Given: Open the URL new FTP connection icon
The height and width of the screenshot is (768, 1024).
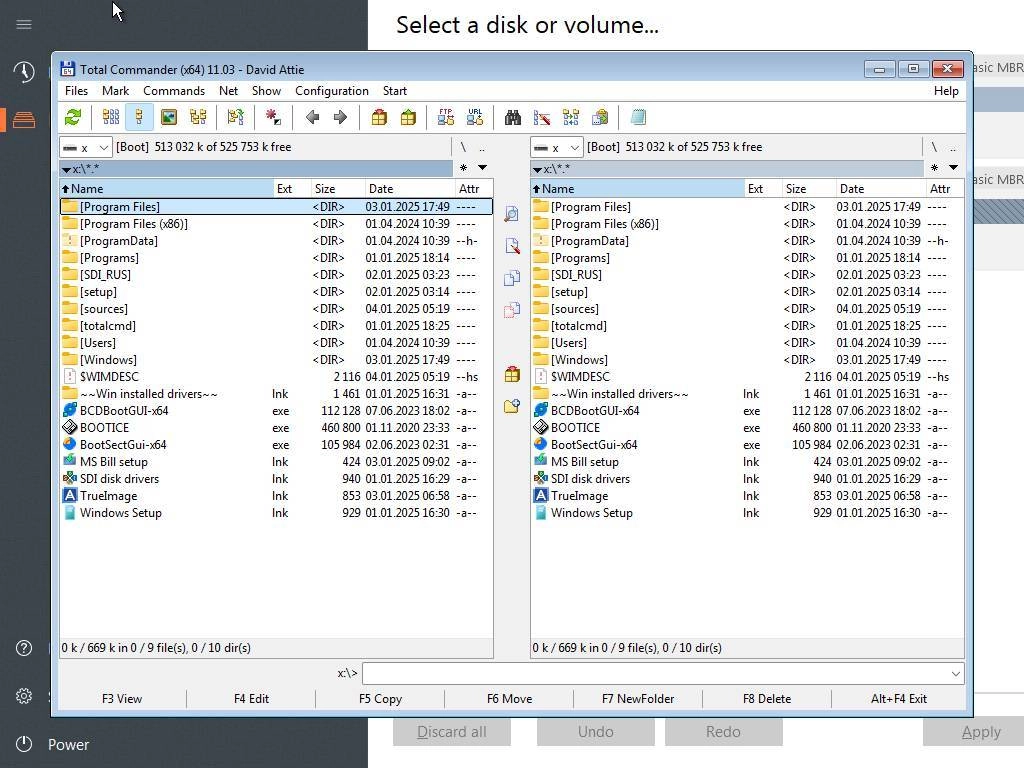Looking at the screenshot, I should click(475, 118).
